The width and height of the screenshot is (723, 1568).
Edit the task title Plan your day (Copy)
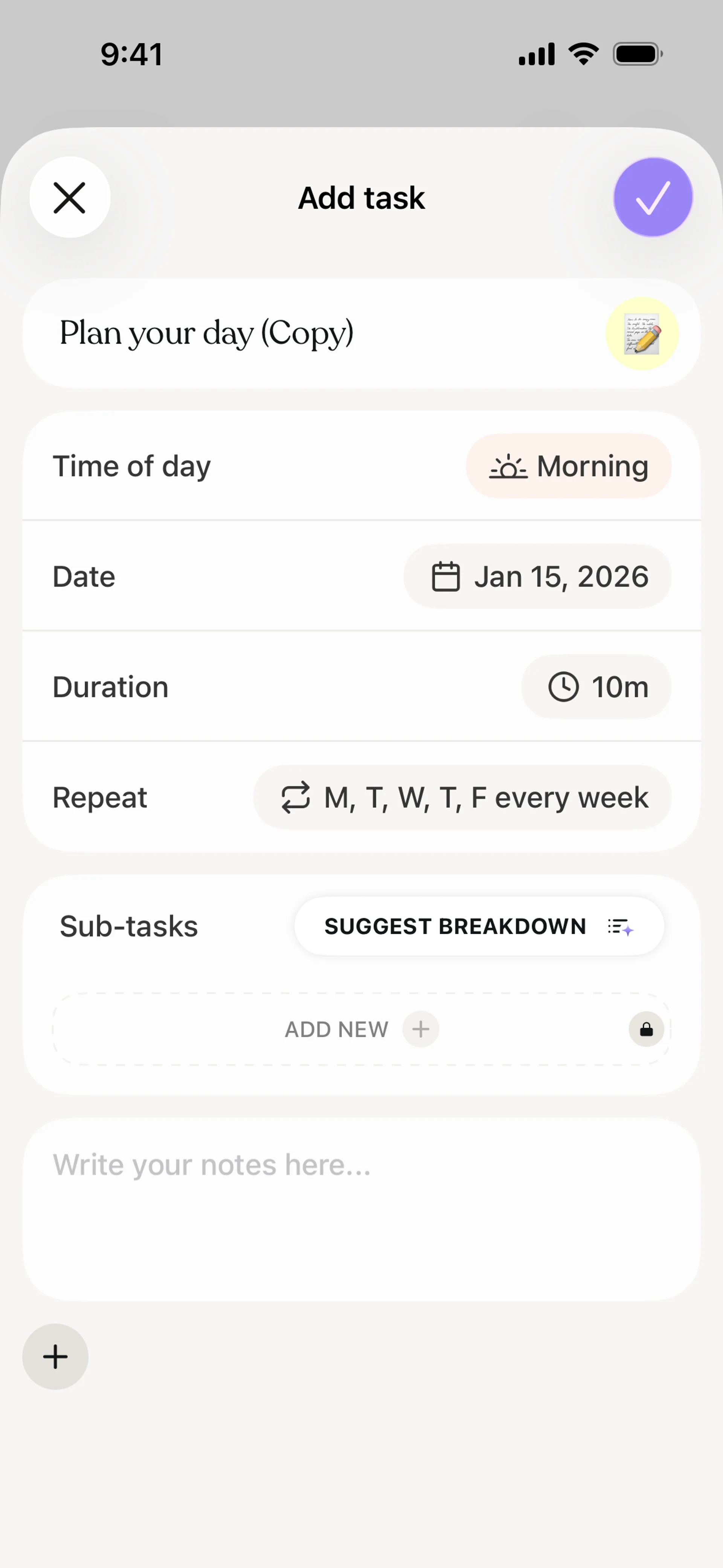coord(207,333)
